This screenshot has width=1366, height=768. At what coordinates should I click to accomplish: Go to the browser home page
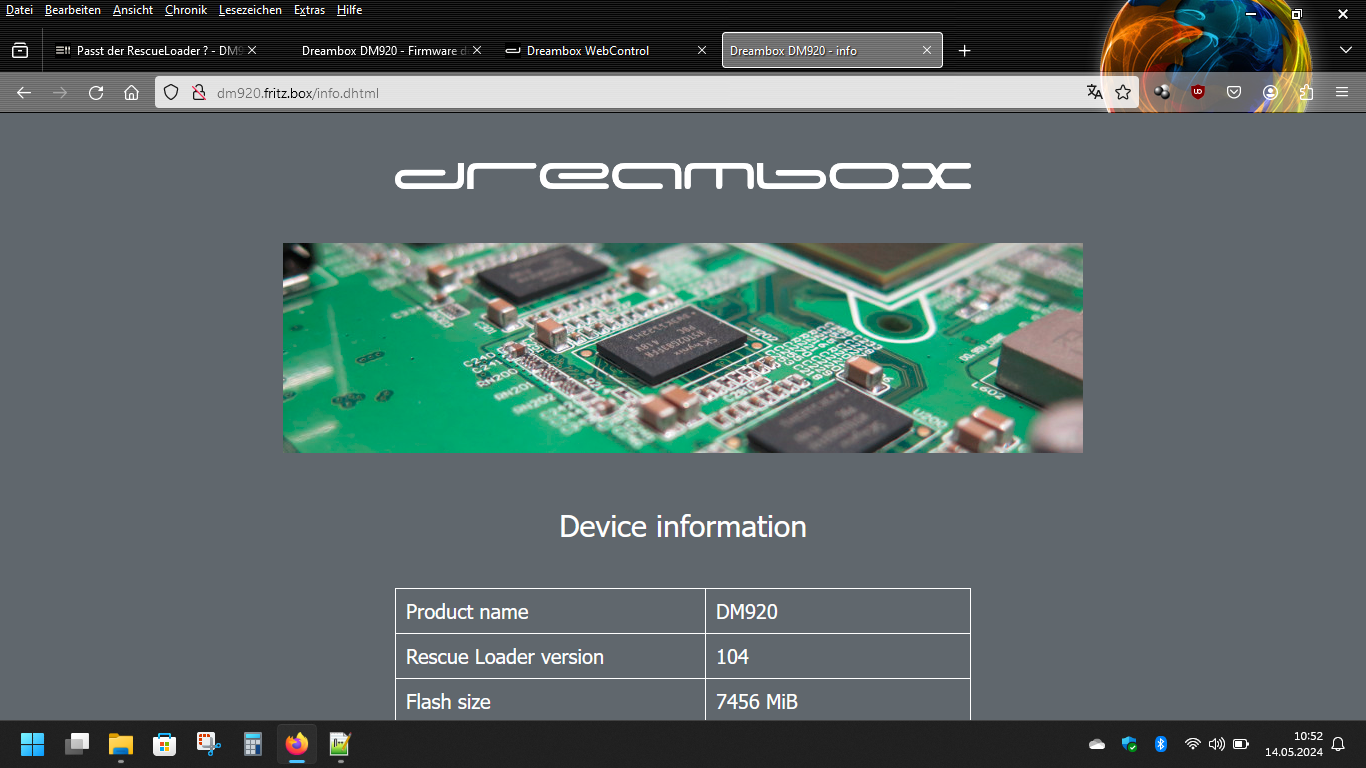tap(131, 92)
